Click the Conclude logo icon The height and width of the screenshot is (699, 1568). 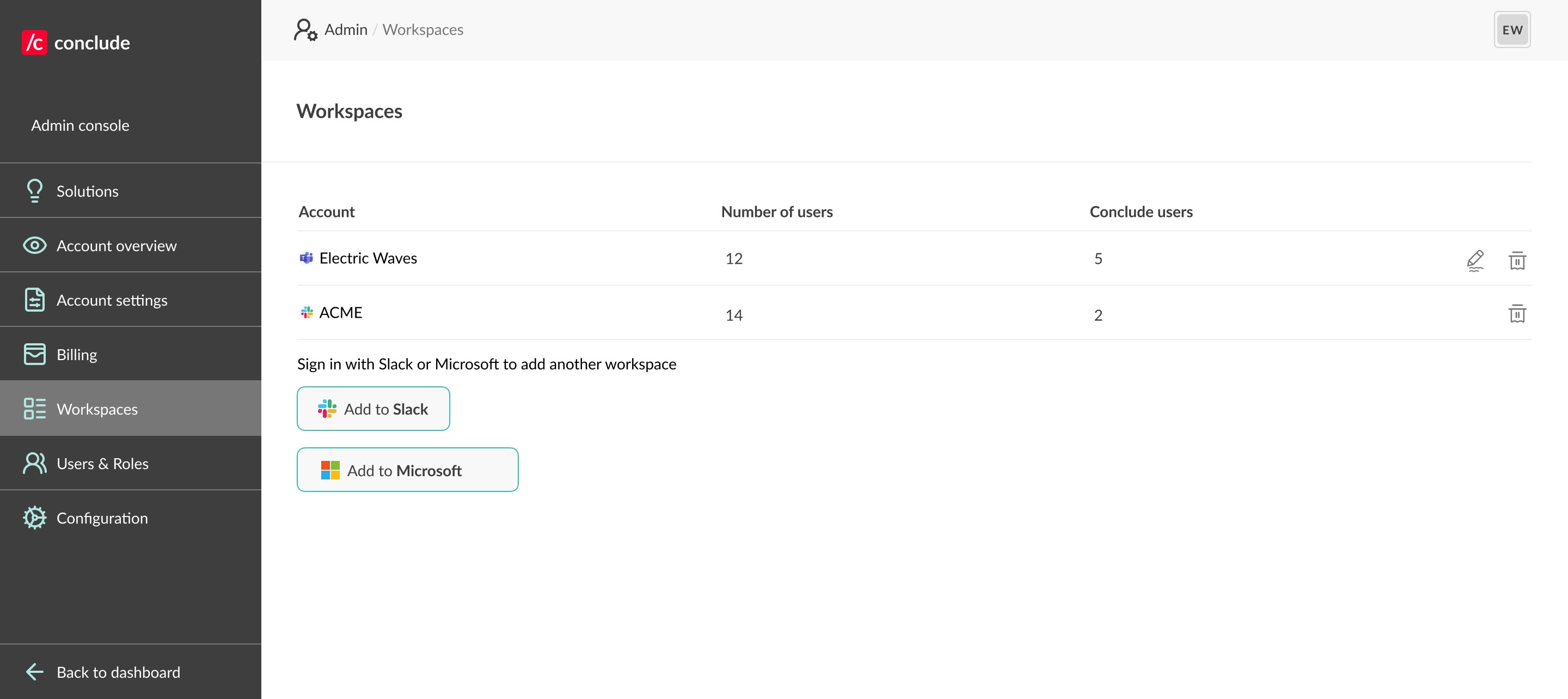tap(34, 42)
